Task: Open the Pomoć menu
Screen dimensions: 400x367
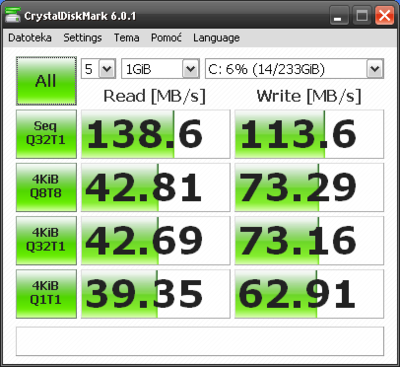Action: pos(166,38)
